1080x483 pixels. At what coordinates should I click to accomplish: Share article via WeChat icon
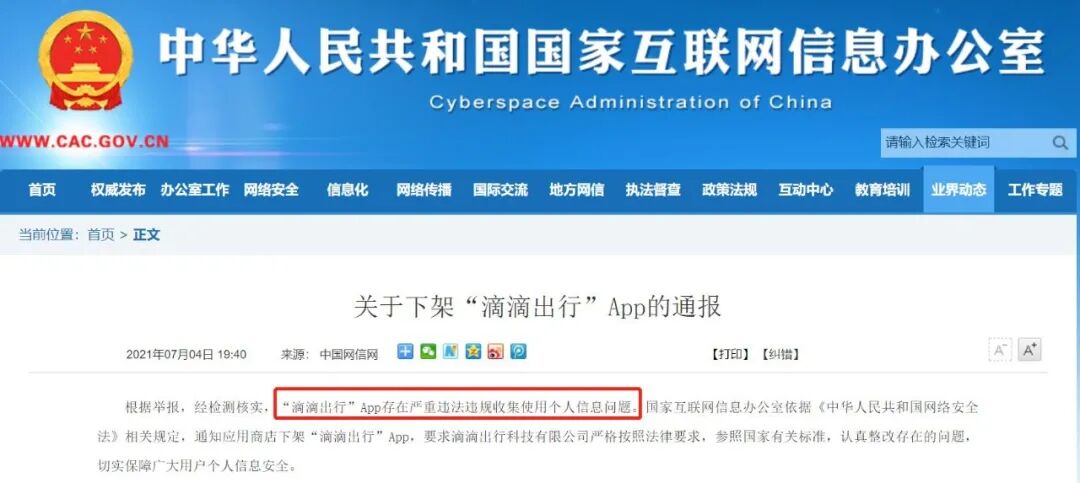coord(428,352)
